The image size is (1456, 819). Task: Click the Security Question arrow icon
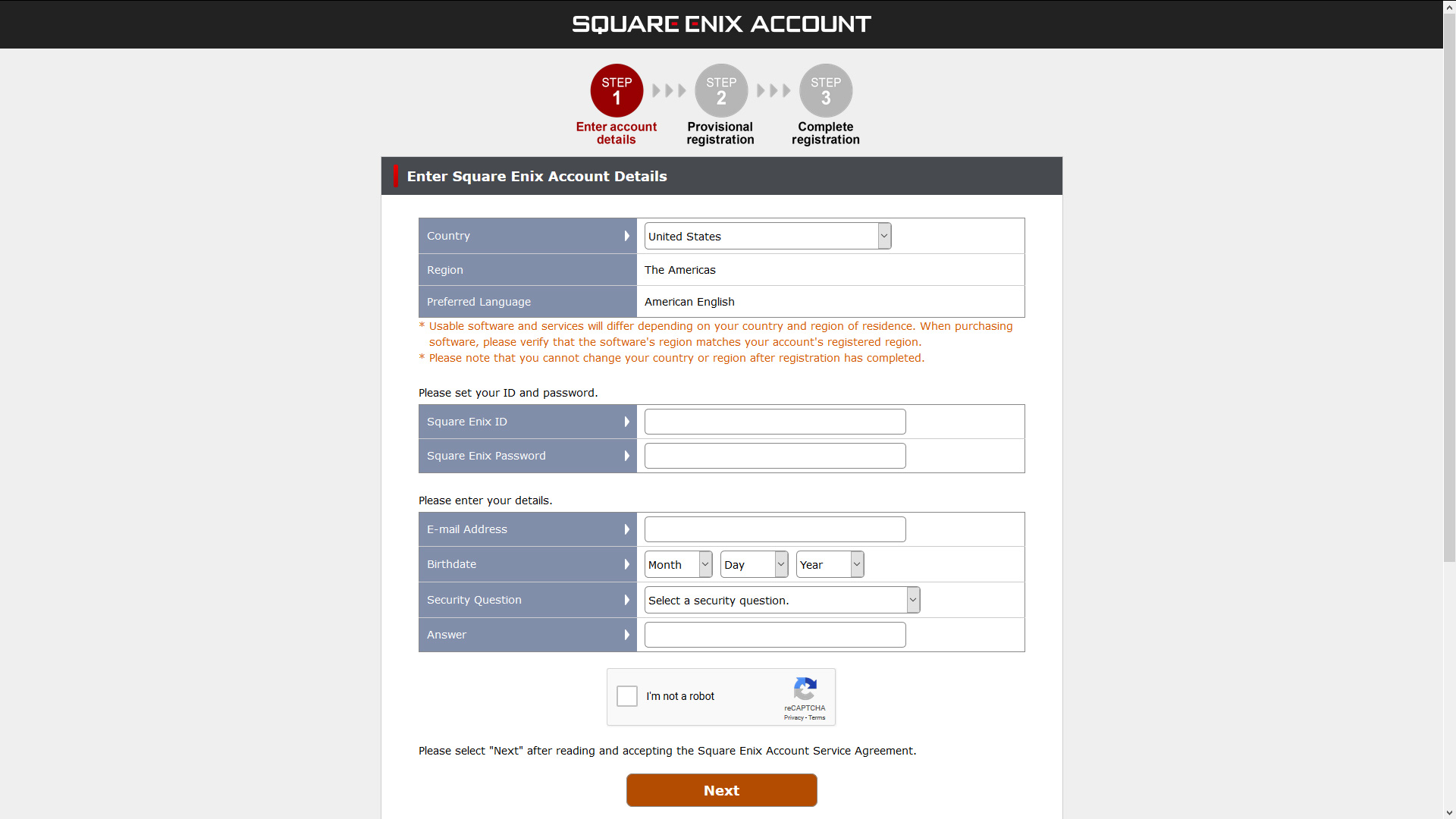coord(629,599)
